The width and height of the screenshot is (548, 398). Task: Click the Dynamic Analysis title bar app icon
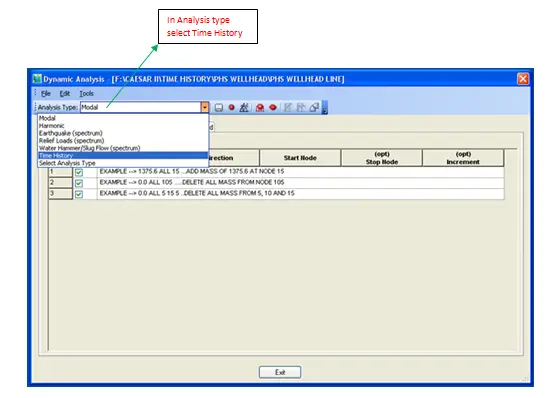tap(37, 79)
